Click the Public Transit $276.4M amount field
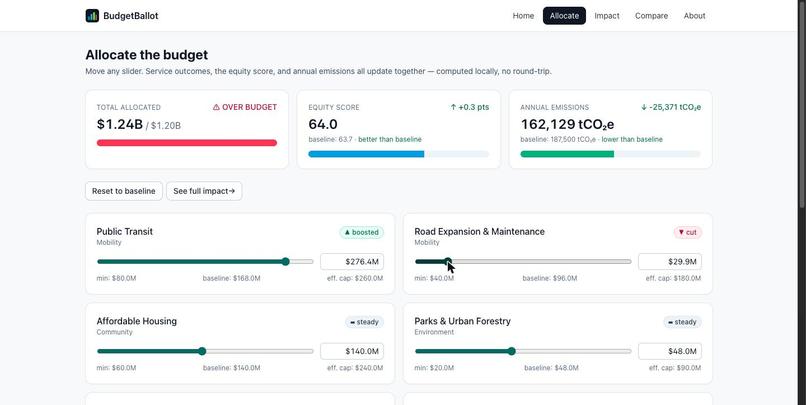806x405 pixels. coord(352,262)
